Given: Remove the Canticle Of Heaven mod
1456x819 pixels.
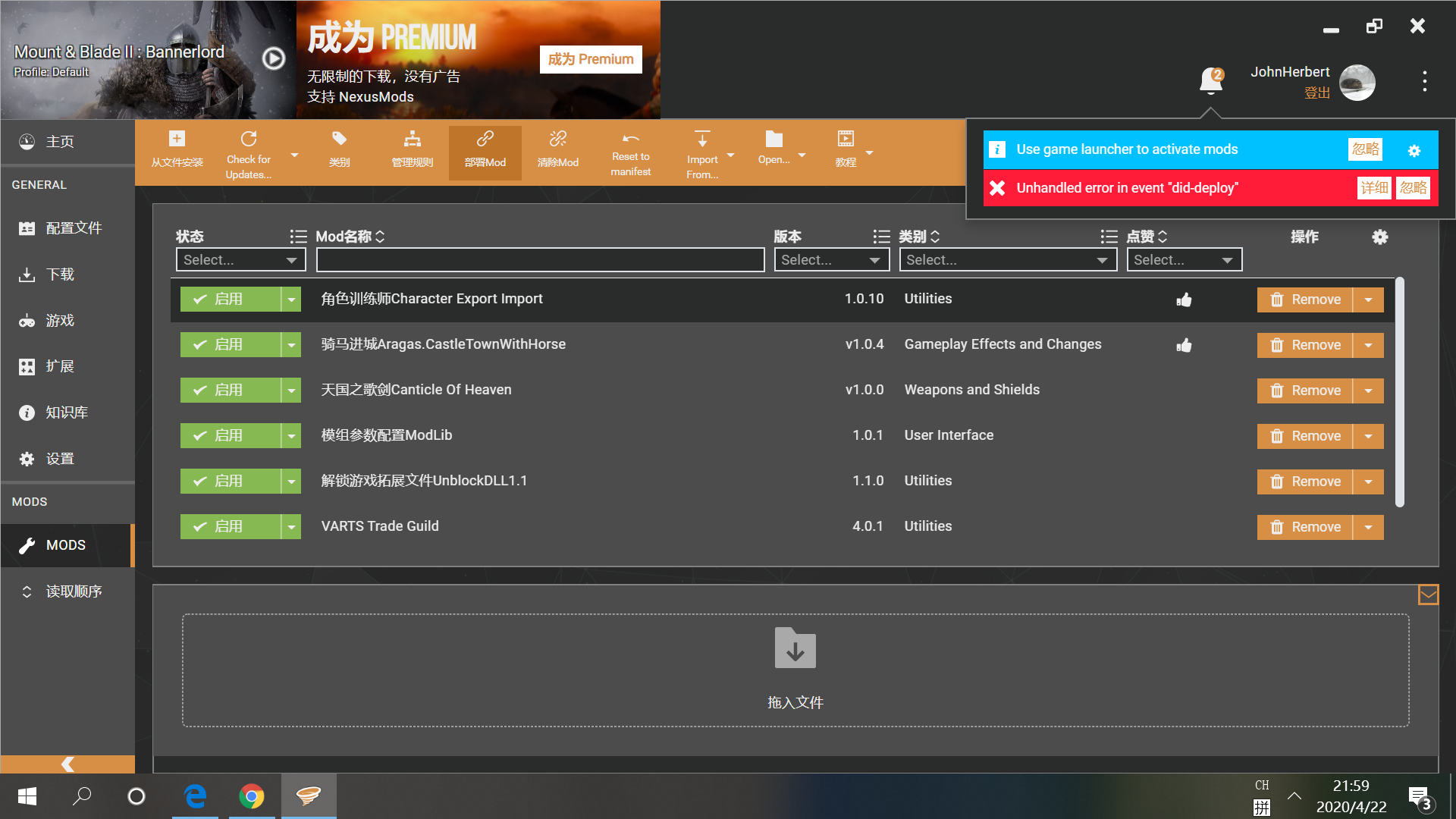Looking at the screenshot, I should click(1305, 391).
